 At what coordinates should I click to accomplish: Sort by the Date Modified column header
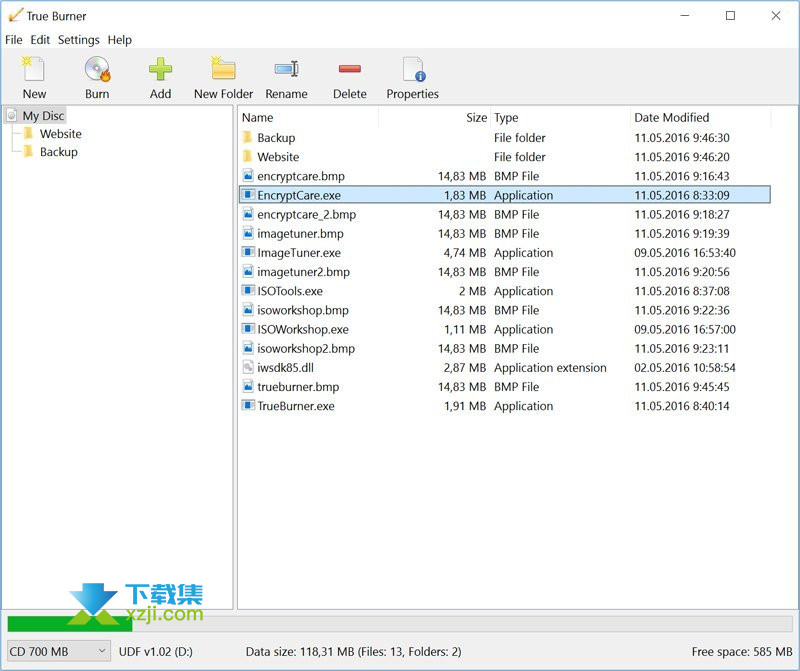tap(701, 117)
